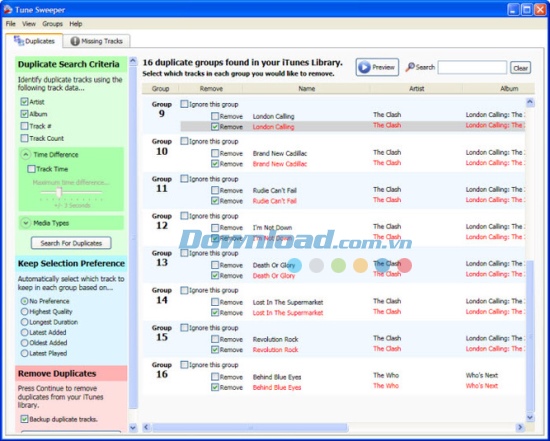Select the Latest Added option

pyautogui.click(x=24, y=332)
